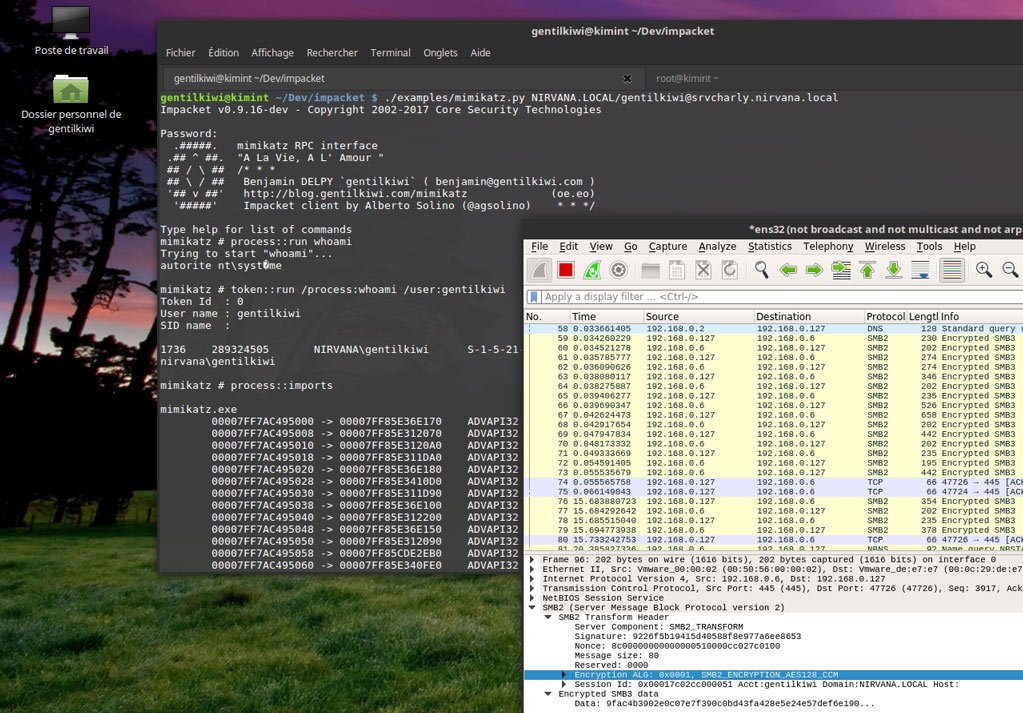Click in the display filter field
Image resolution: width=1023 pixels, height=713 pixels.
click(x=783, y=297)
